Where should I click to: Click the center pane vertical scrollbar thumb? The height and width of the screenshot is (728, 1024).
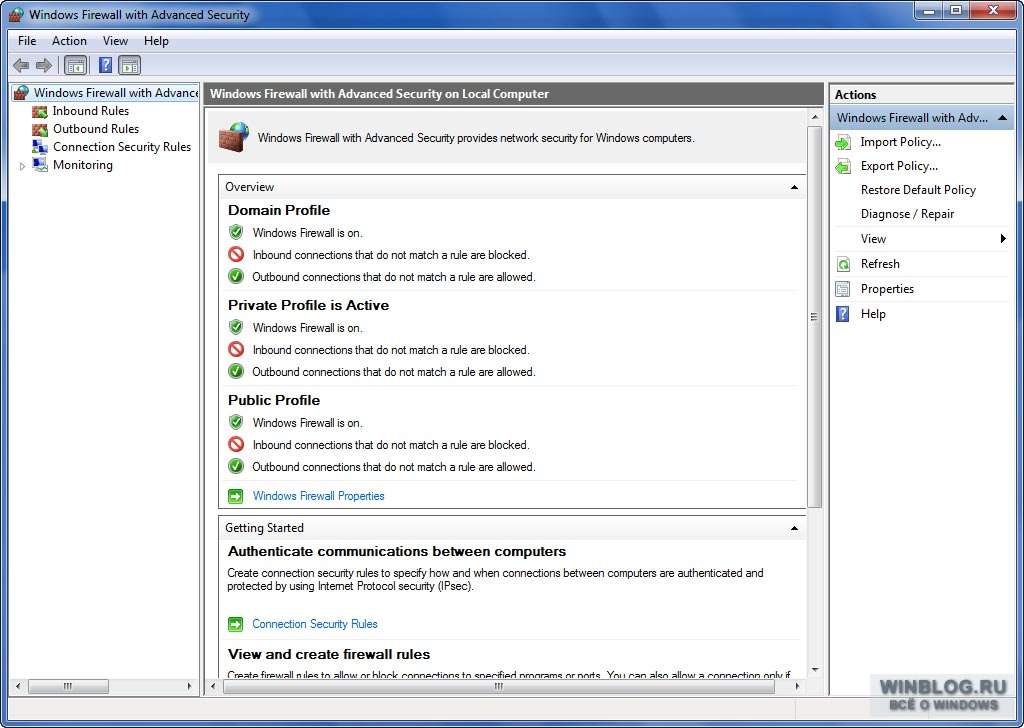814,317
